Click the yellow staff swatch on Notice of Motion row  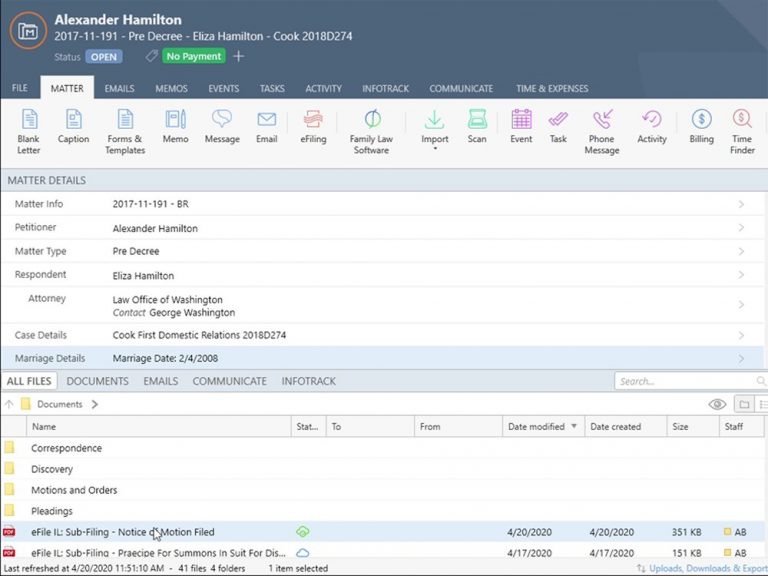[x=727, y=531]
